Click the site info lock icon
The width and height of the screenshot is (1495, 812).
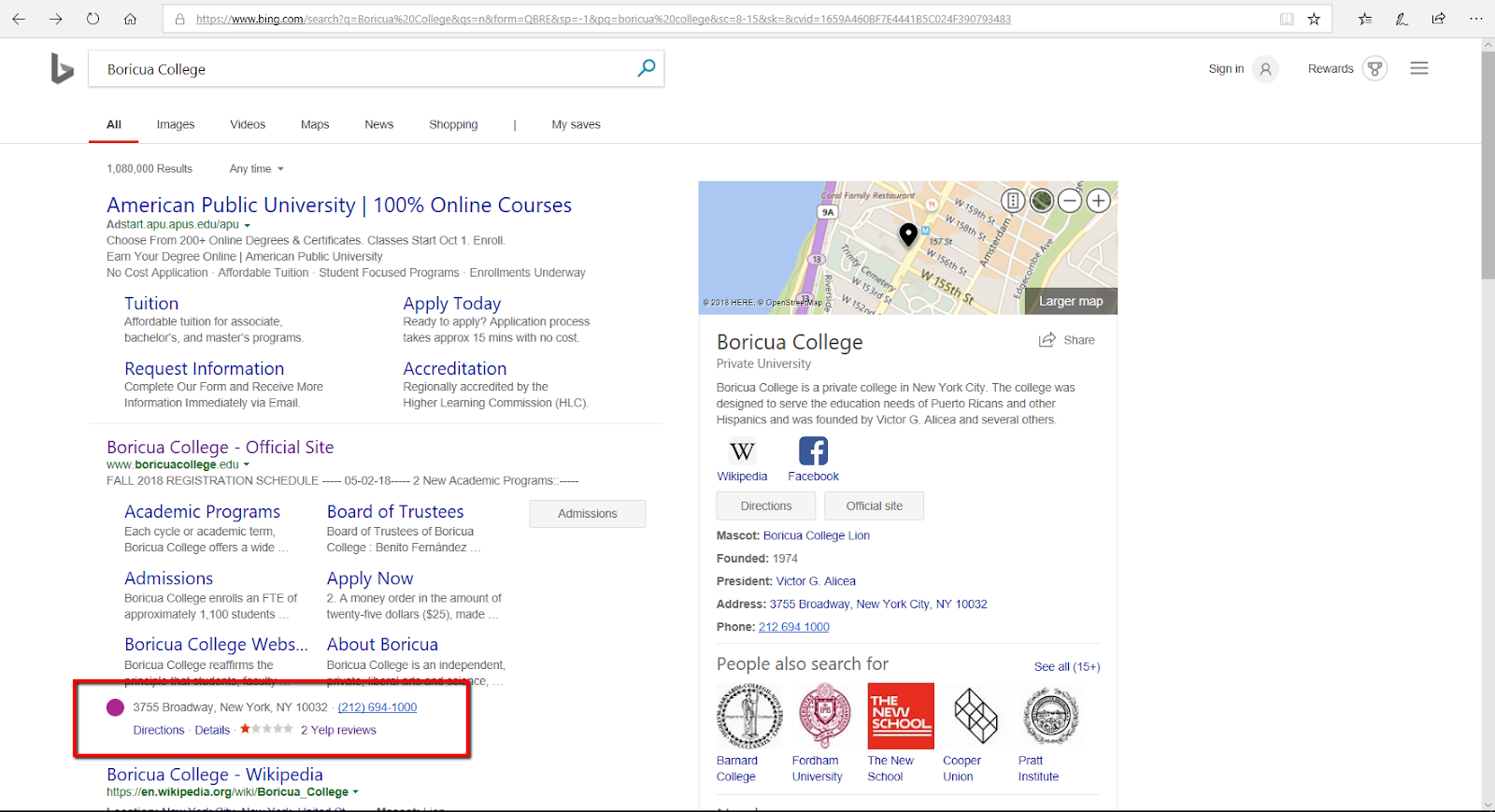coord(180,19)
